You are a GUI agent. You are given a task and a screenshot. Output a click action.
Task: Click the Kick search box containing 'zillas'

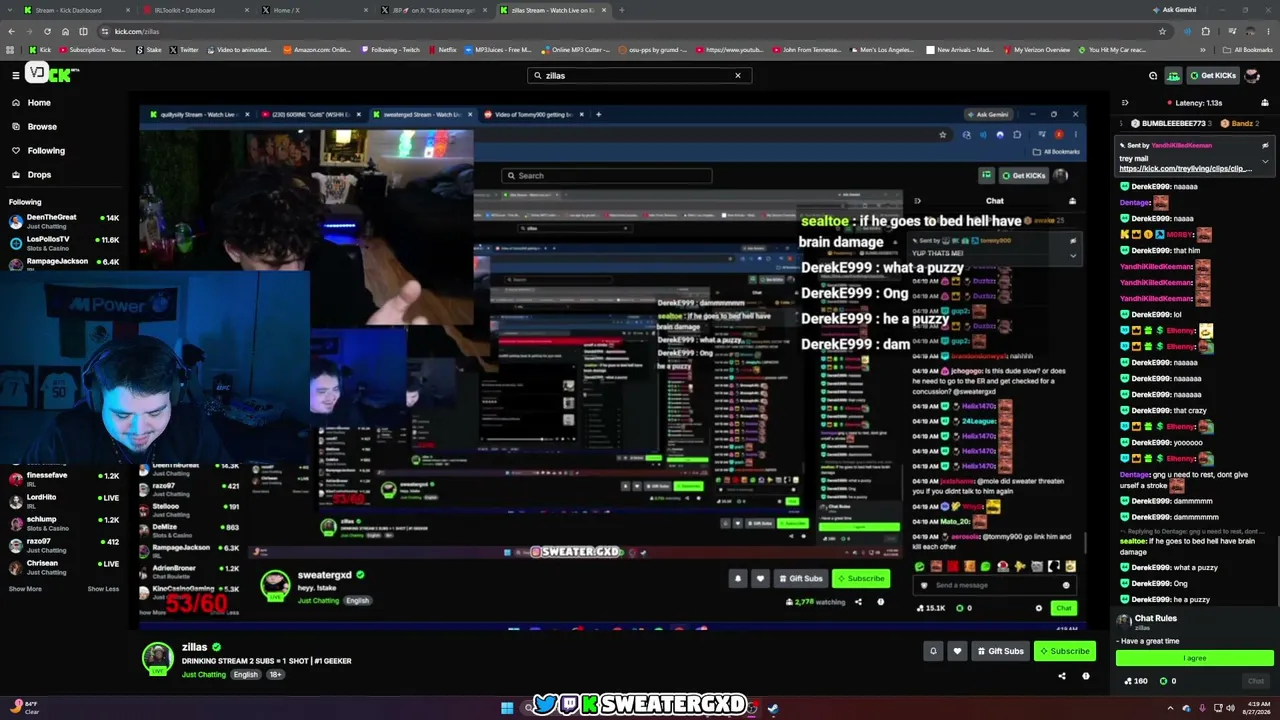tap(639, 75)
